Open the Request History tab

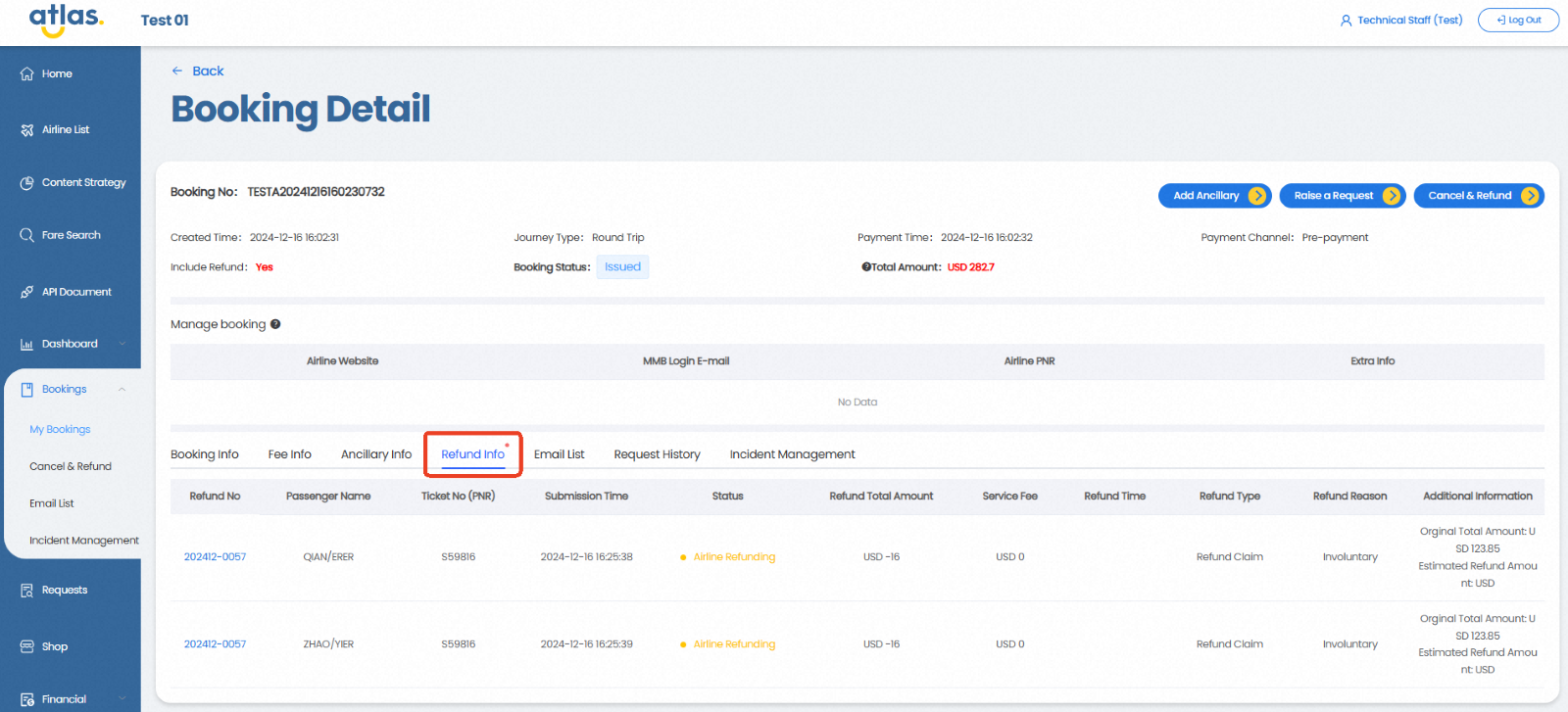coord(657,454)
